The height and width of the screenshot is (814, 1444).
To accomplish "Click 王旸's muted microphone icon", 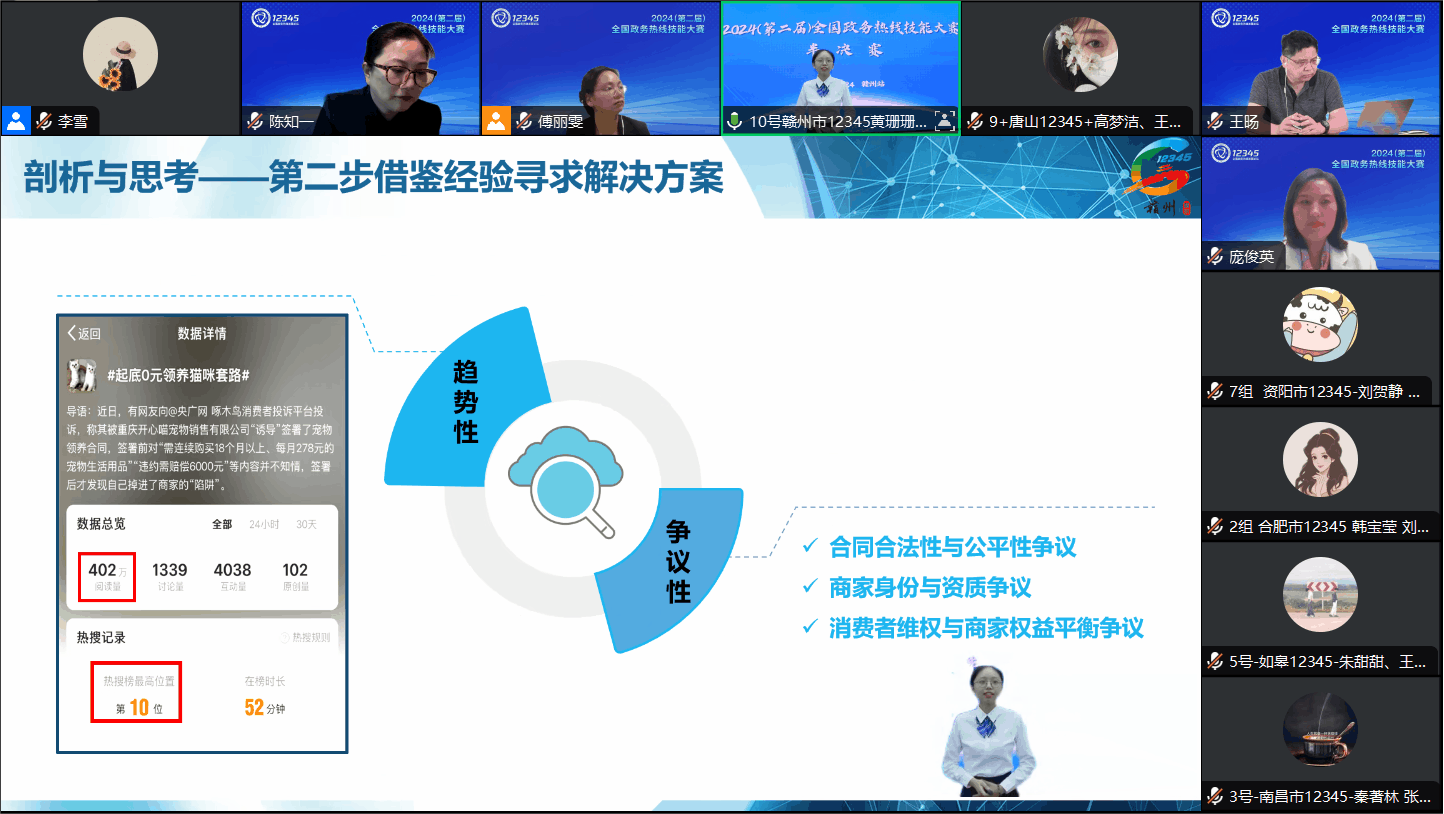I will [1215, 122].
